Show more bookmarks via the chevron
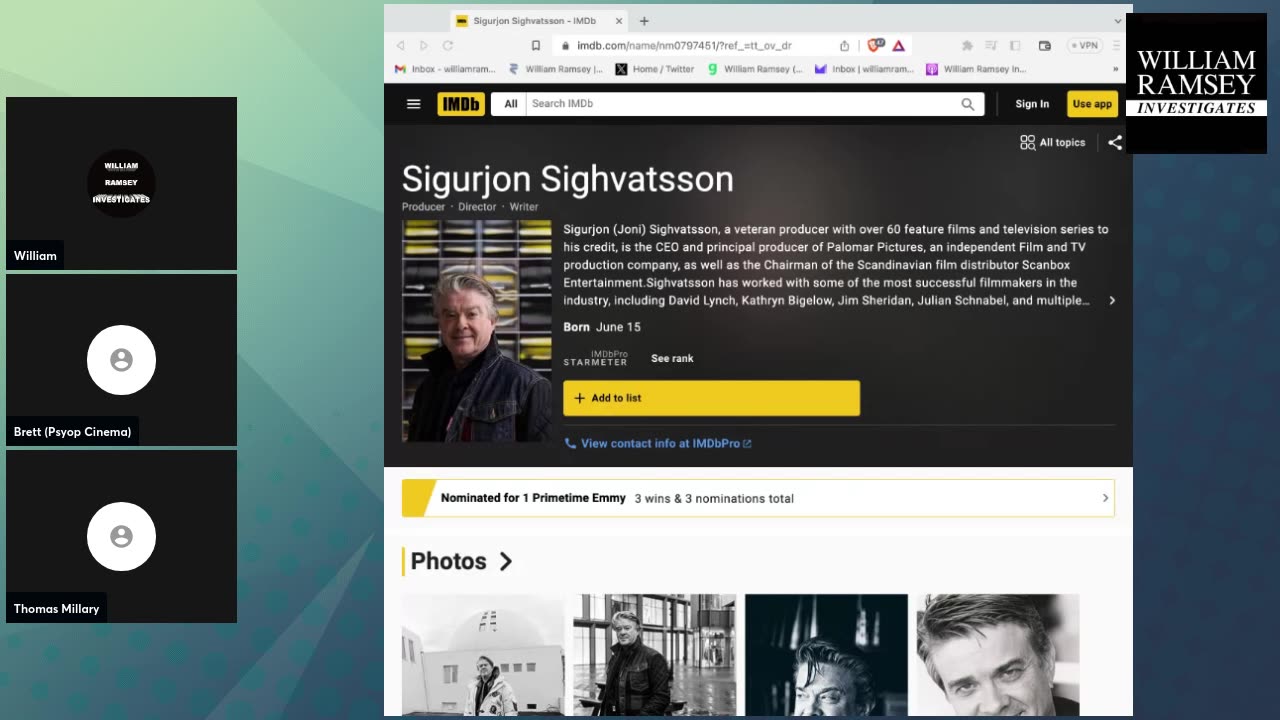Screen dimensions: 1280x720 point(1116,69)
